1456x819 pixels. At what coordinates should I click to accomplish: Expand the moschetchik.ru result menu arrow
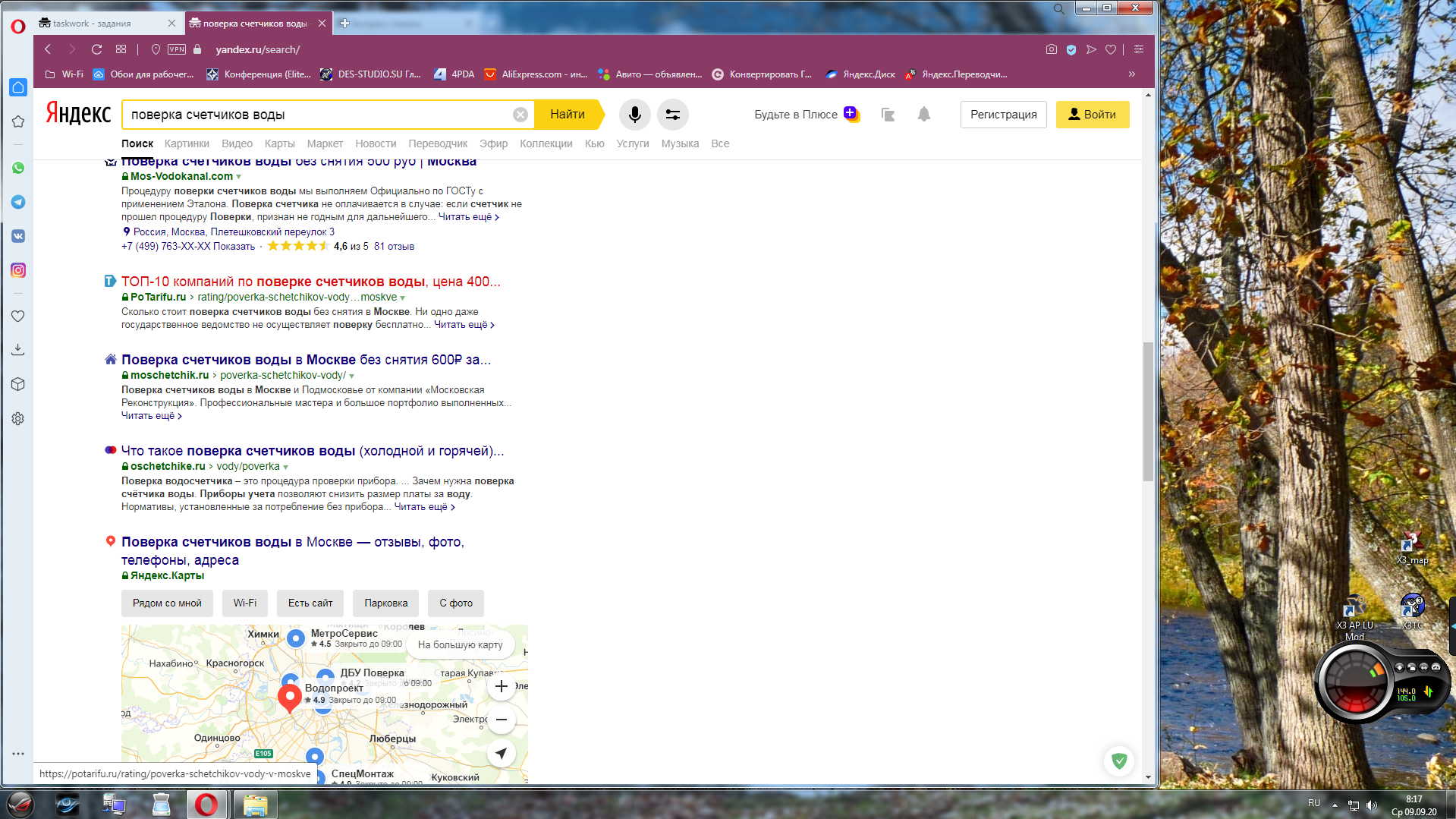[x=352, y=376]
